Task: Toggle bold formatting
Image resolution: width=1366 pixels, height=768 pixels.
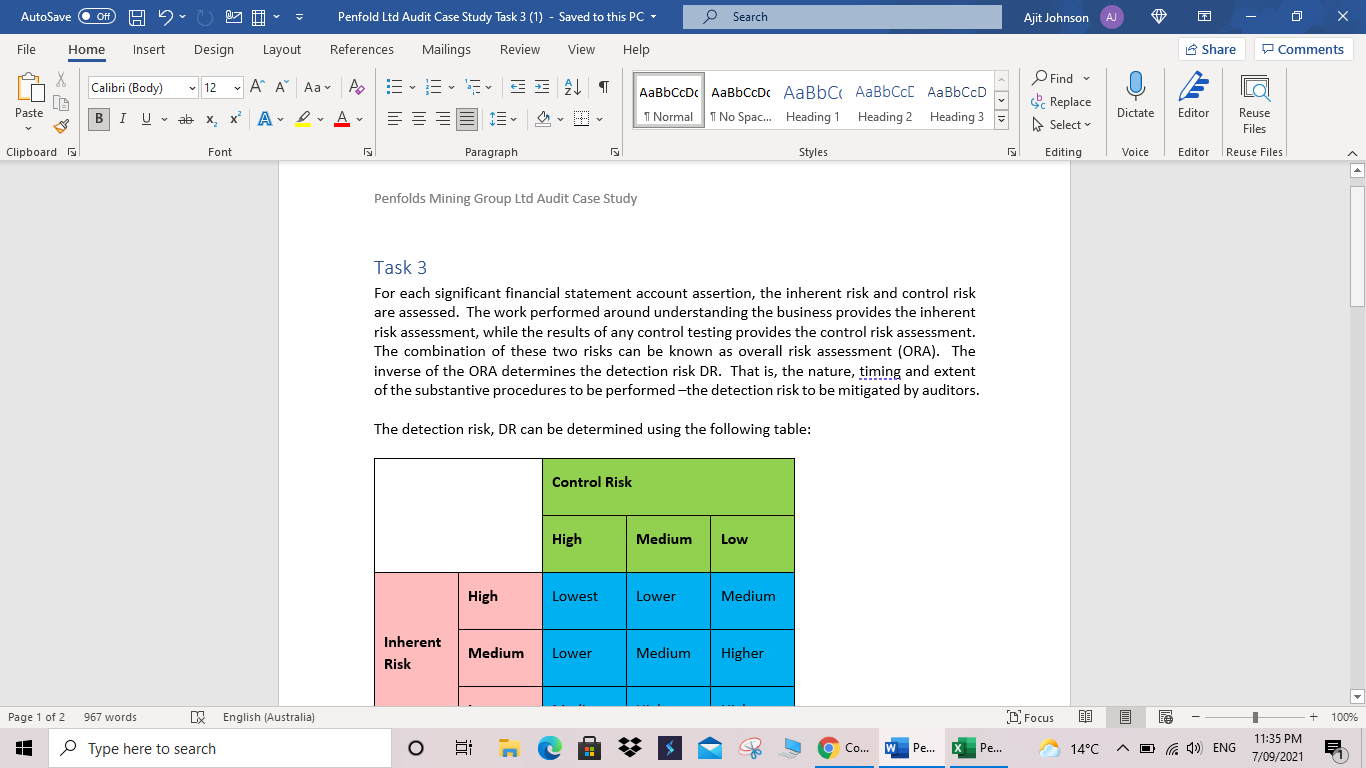Action: [x=98, y=119]
